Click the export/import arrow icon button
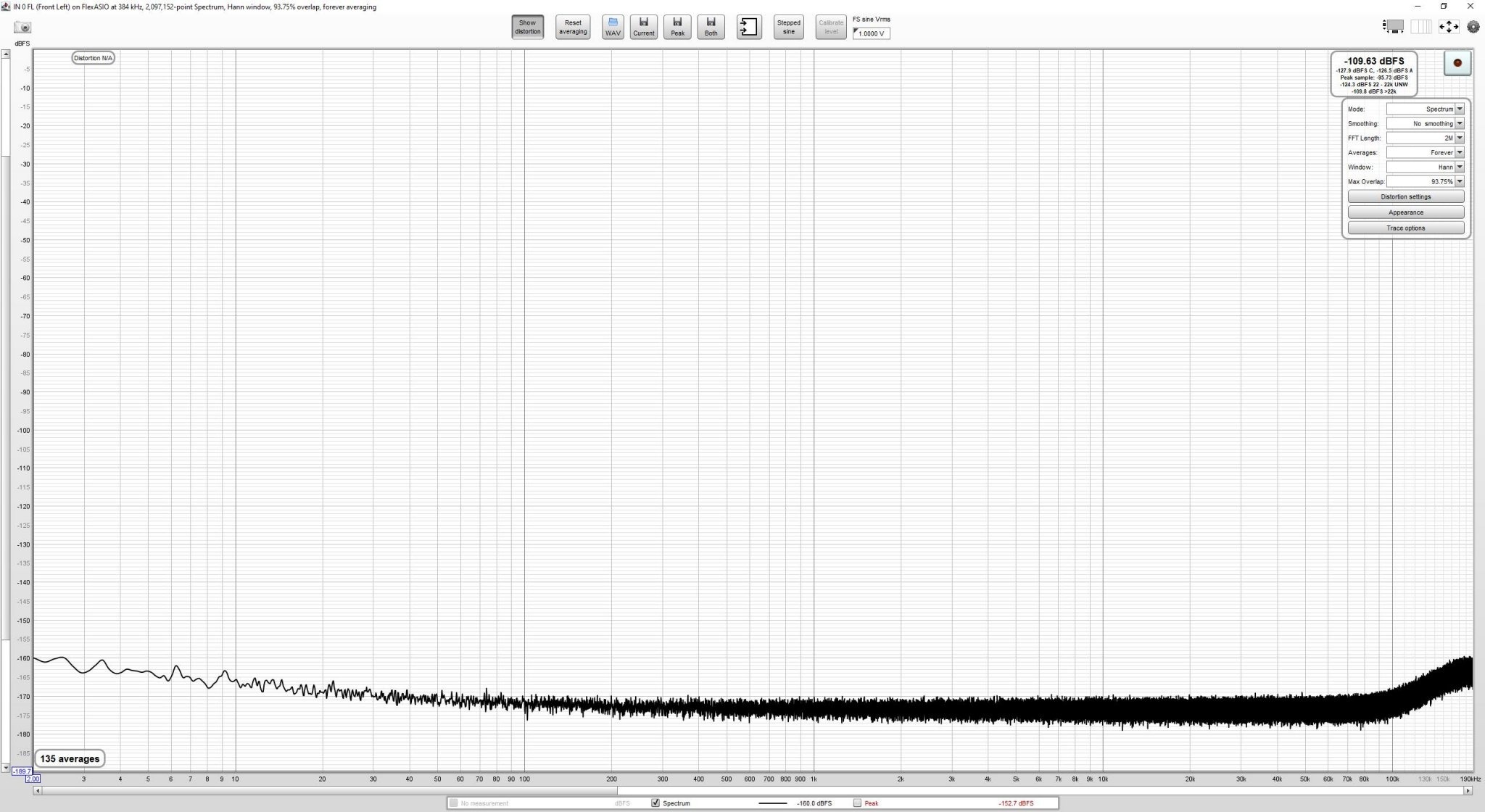 749,27
